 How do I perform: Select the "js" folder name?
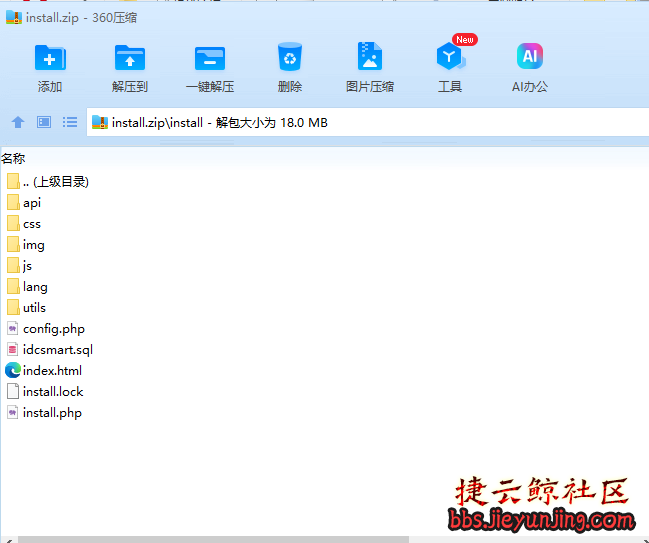(27, 266)
